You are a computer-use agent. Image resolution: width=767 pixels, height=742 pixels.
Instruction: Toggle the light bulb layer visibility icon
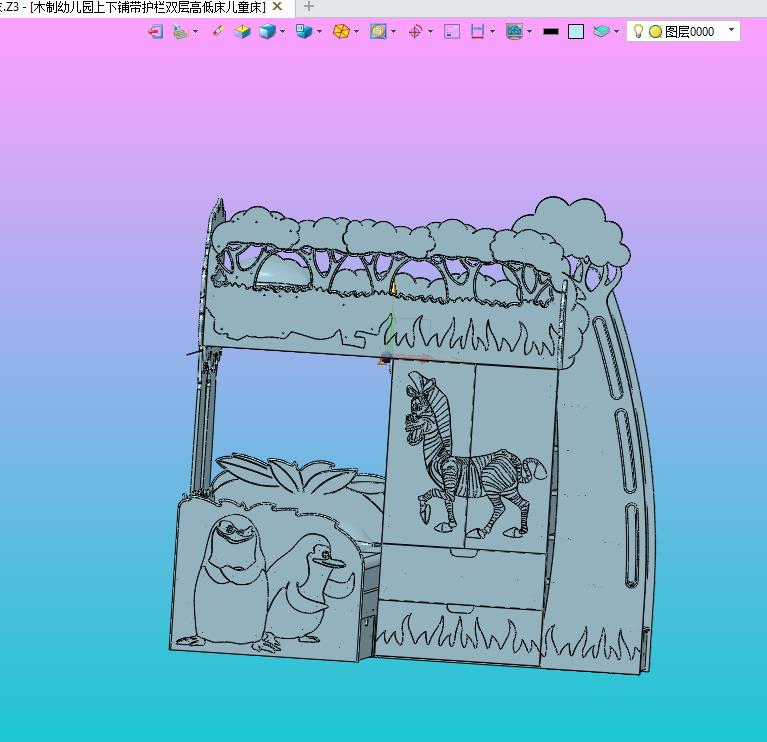coord(638,31)
